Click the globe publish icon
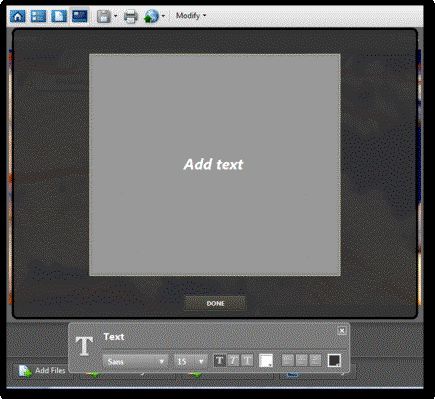Image resolution: width=435 pixels, height=399 pixels. pos(151,16)
